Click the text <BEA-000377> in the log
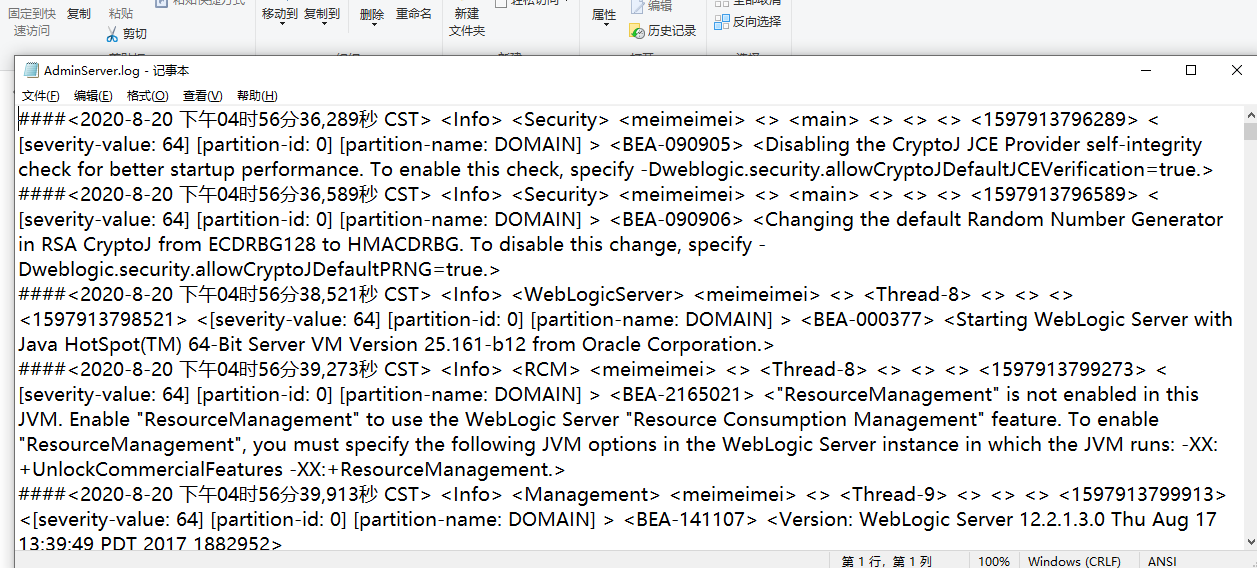Screen dimensions: 1257x568 [868, 319]
